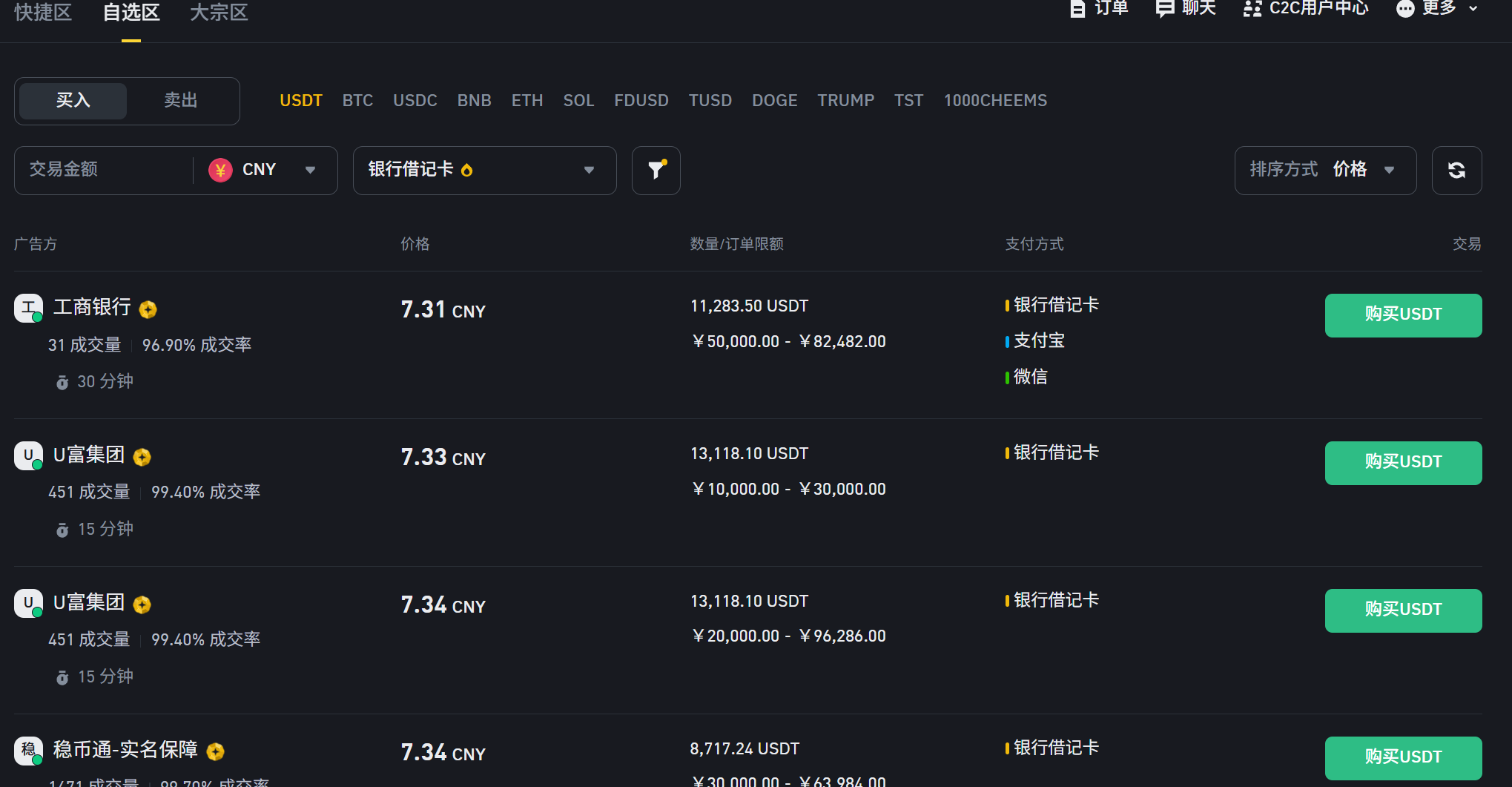Refresh the ad list with refresh icon
Image resolution: width=1512 pixels, height=787 pixels.
click(x=1456, y=171)
